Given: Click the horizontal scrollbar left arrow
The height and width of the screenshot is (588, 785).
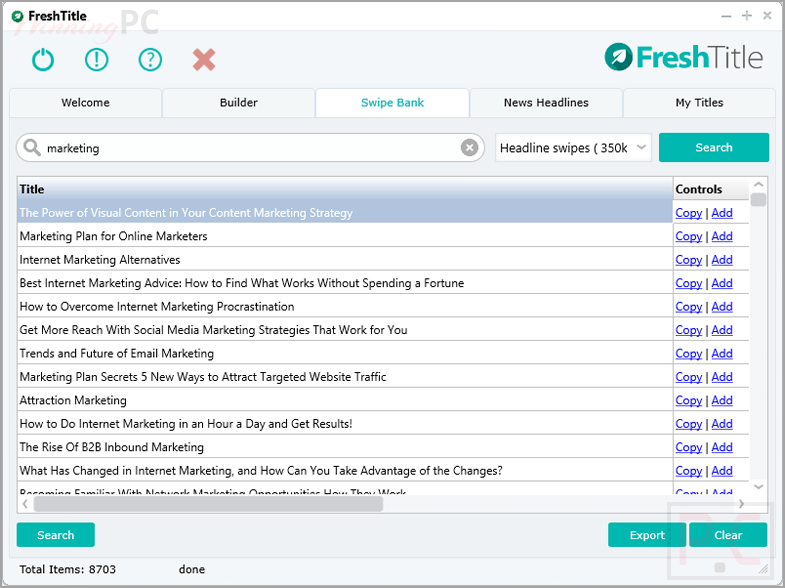Looking at the screenshot, I should coord(25,504).
